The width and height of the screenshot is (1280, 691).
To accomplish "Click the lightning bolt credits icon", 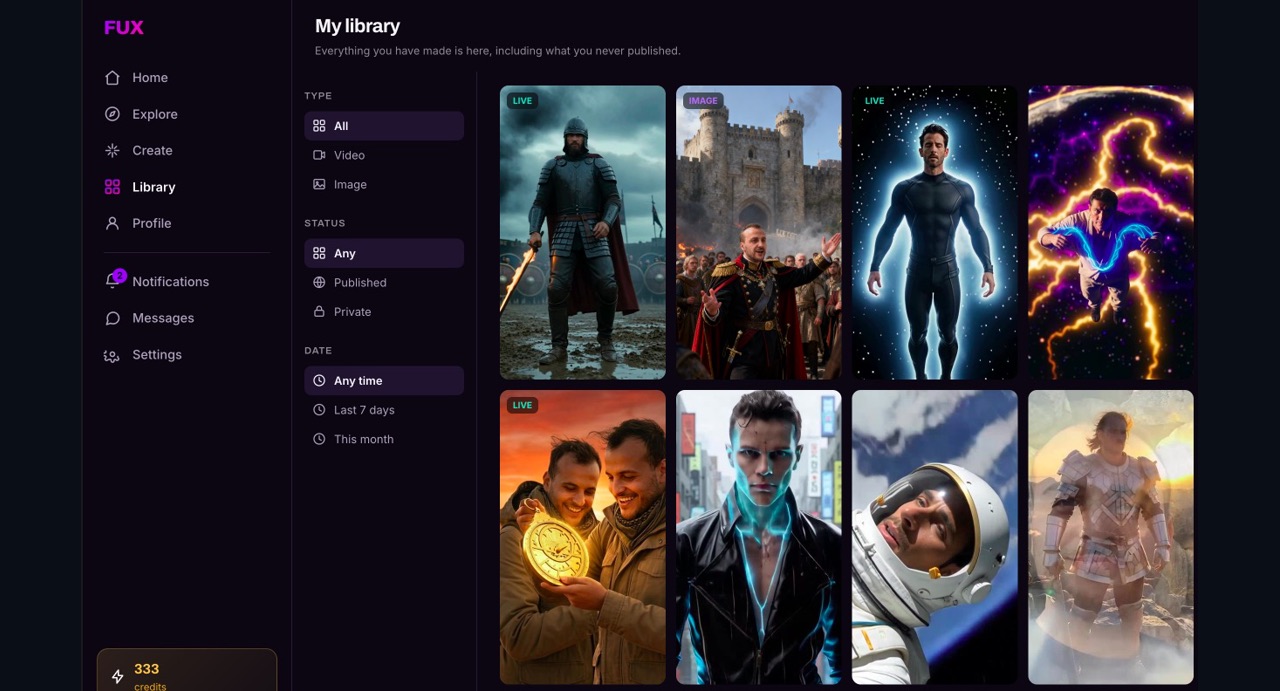I will [x=118, y=676].
